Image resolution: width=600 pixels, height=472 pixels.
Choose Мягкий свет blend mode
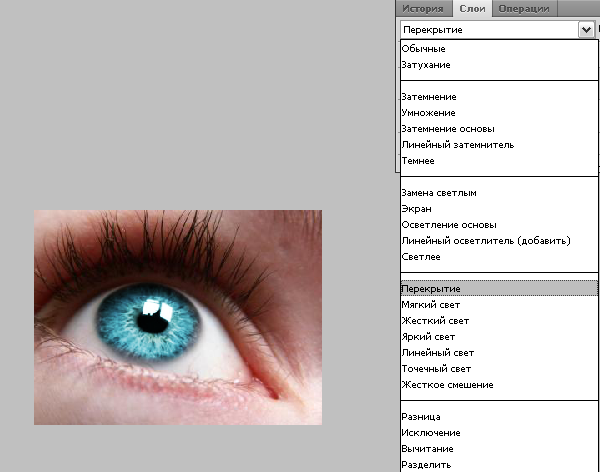430,305
